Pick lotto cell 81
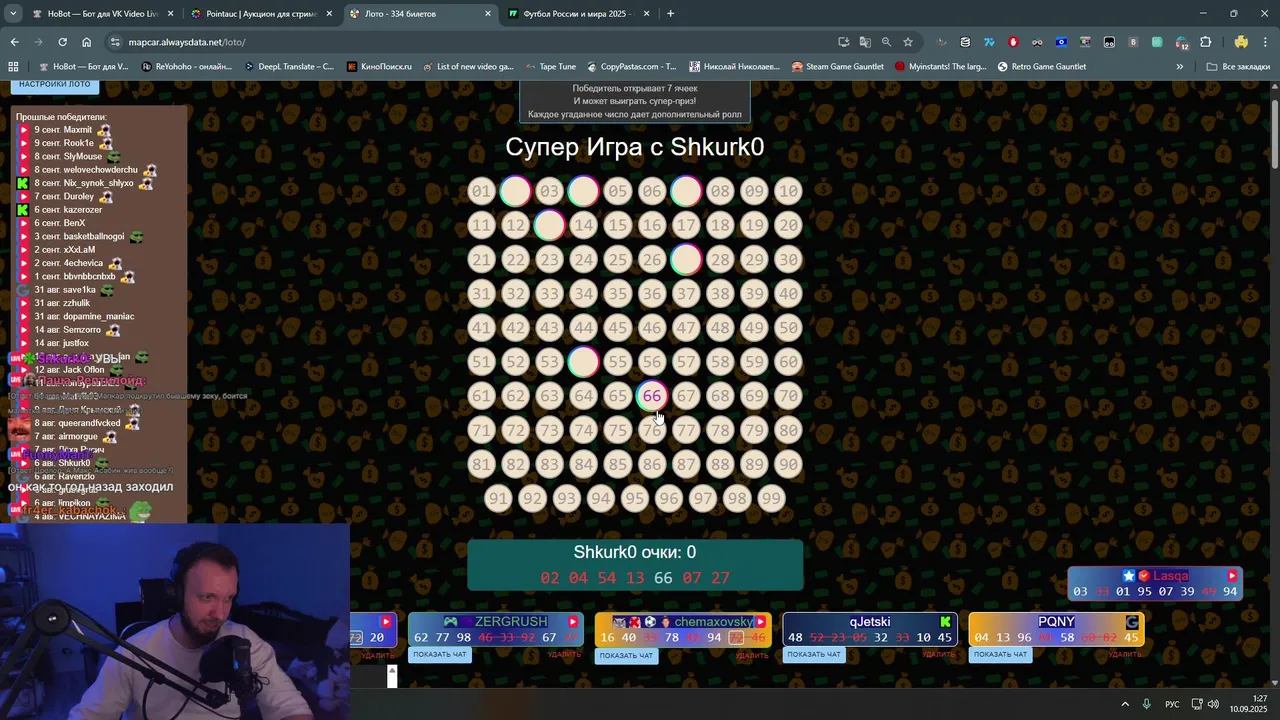Image resolution: width=1280 pixels, height=720 pixels. [x=482, y=464]
